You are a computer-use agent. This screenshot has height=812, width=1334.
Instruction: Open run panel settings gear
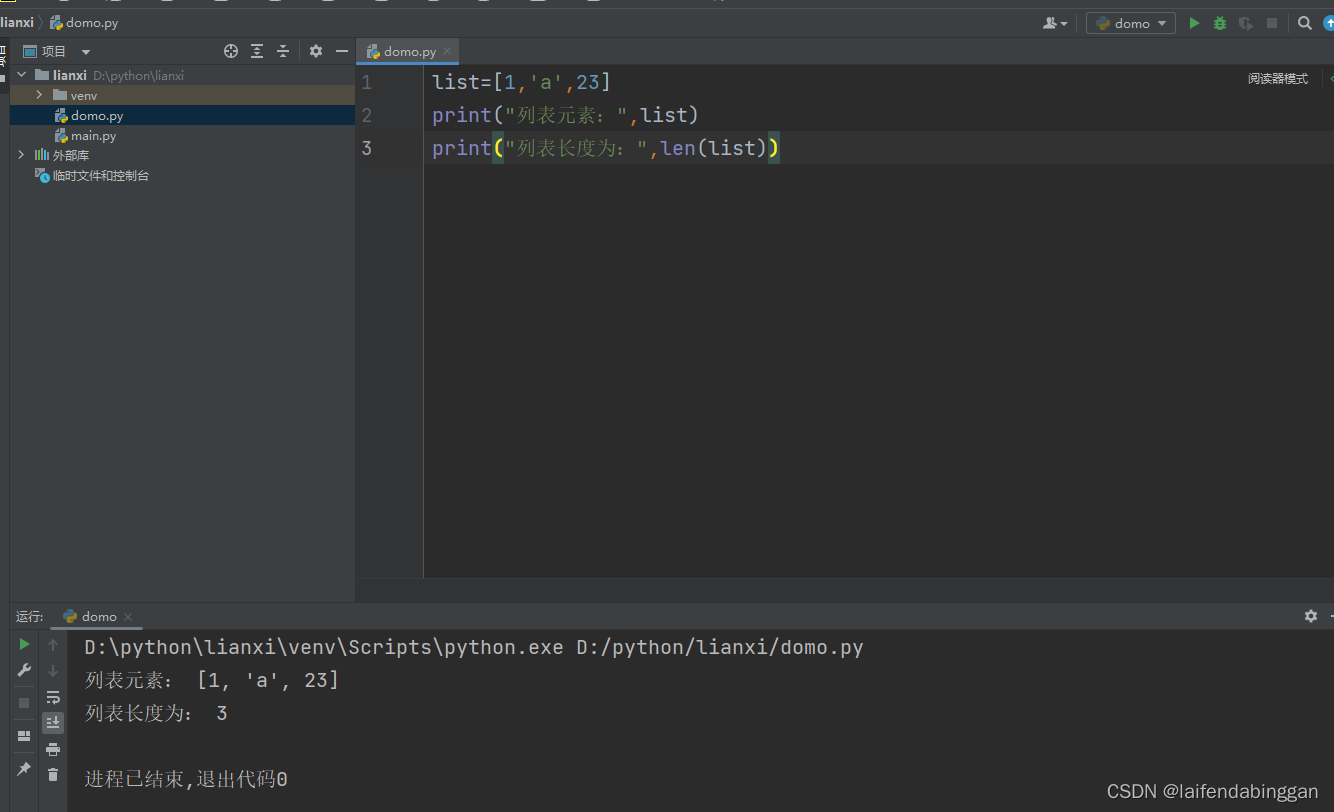1311,617
